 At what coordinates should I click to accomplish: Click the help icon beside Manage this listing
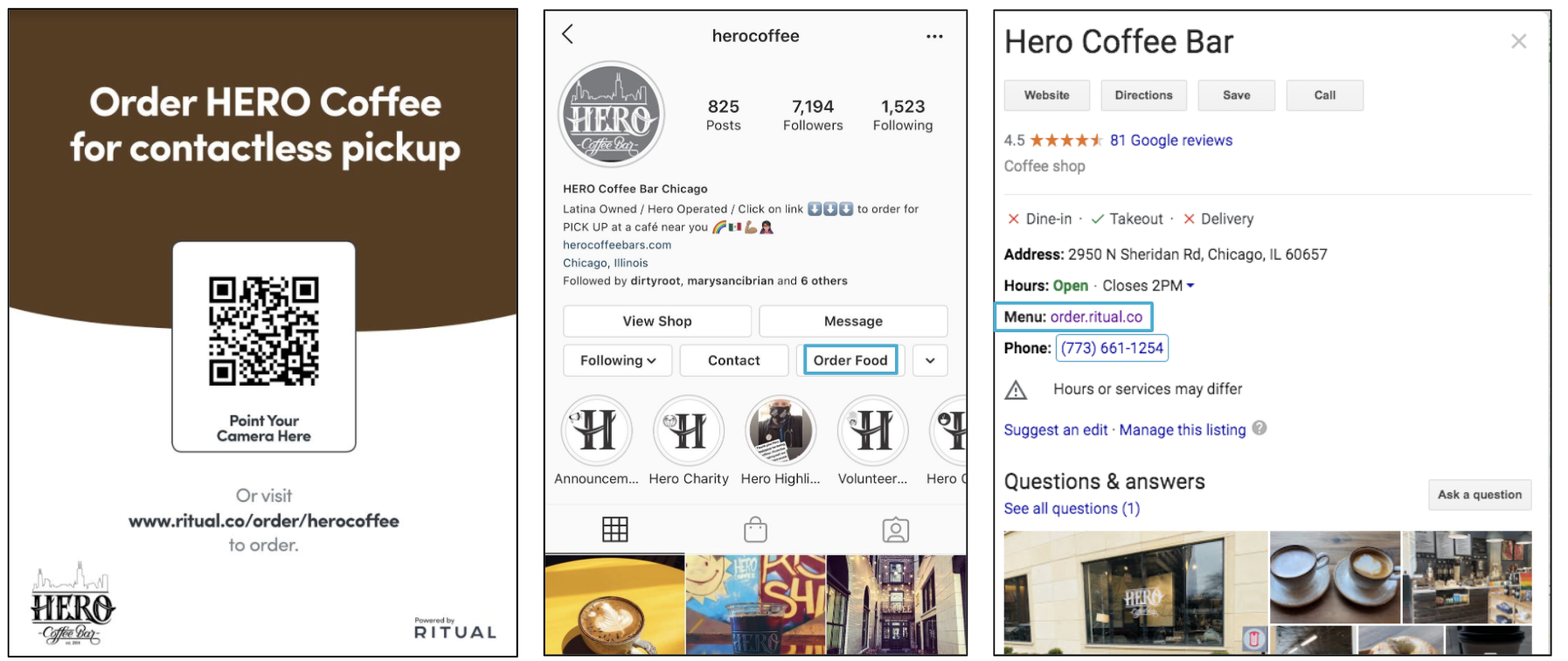1259,428
